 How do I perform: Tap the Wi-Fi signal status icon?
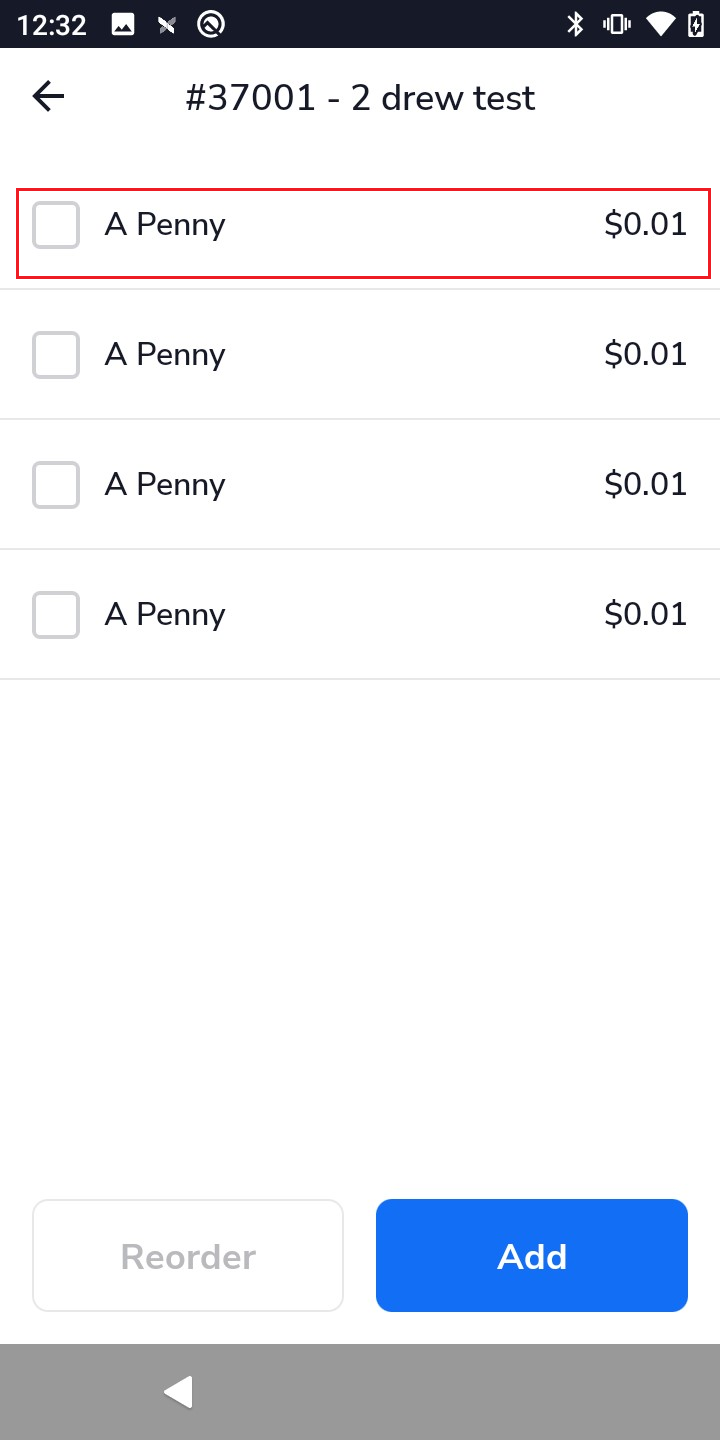[x=660, y=24]
